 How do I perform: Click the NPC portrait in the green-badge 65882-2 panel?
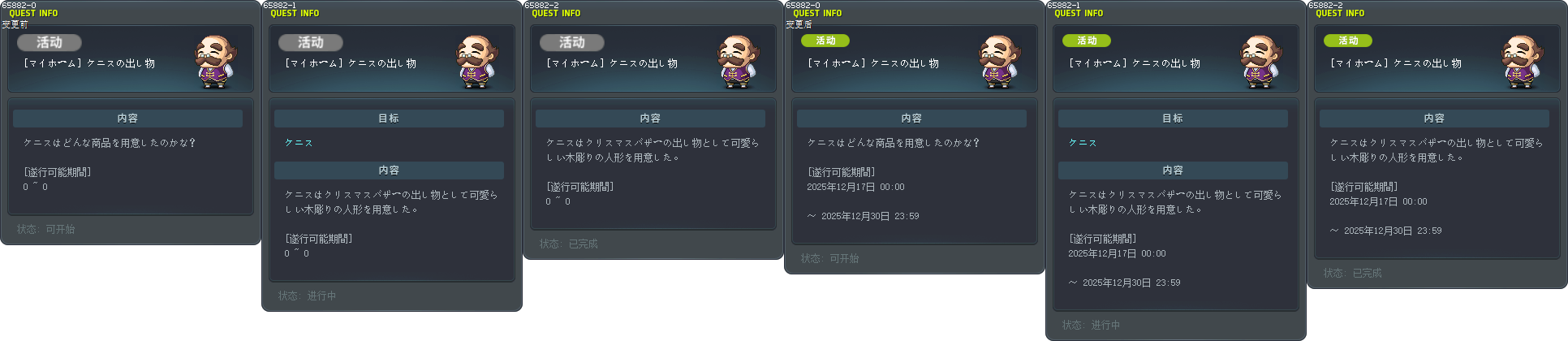(x=1522, y=62)
